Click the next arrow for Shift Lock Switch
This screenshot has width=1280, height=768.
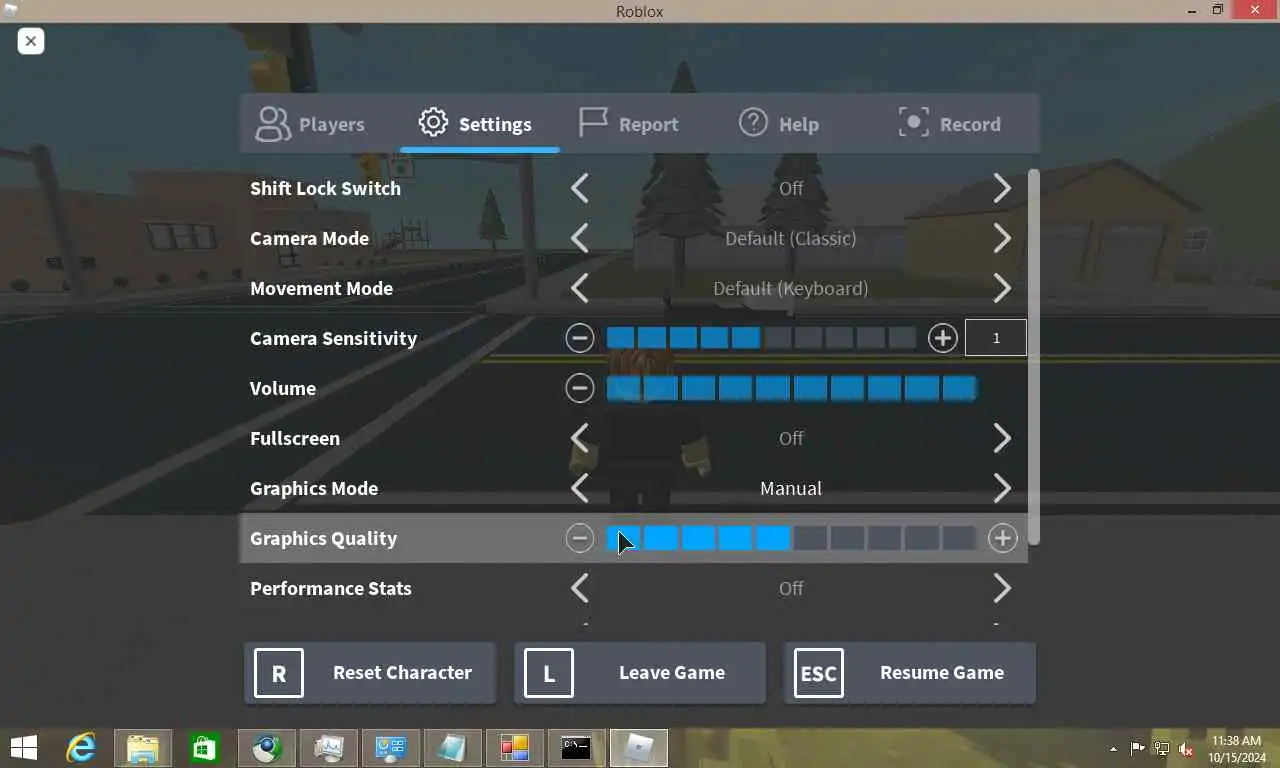coord(1002,188)
